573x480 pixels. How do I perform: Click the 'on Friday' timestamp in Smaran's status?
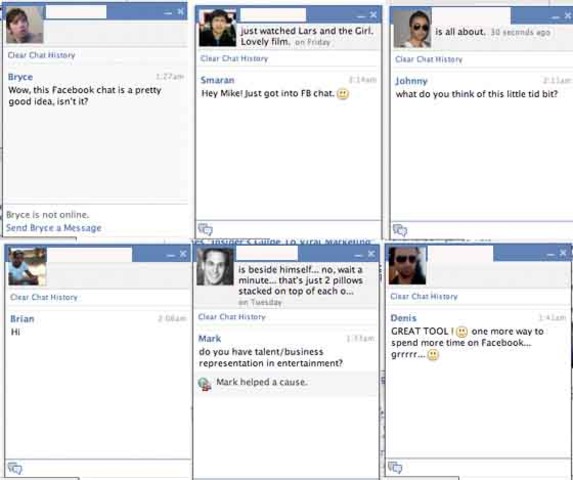click(312, 43)
